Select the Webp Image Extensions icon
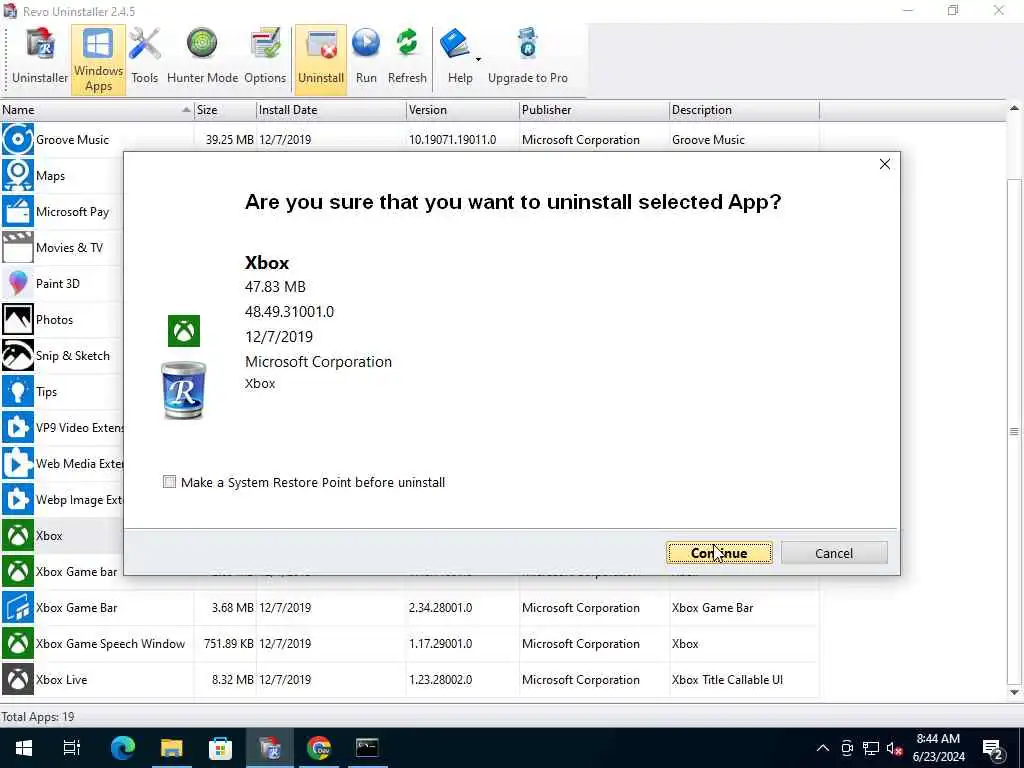This screenshot has height=768, width=1024. 18,500
